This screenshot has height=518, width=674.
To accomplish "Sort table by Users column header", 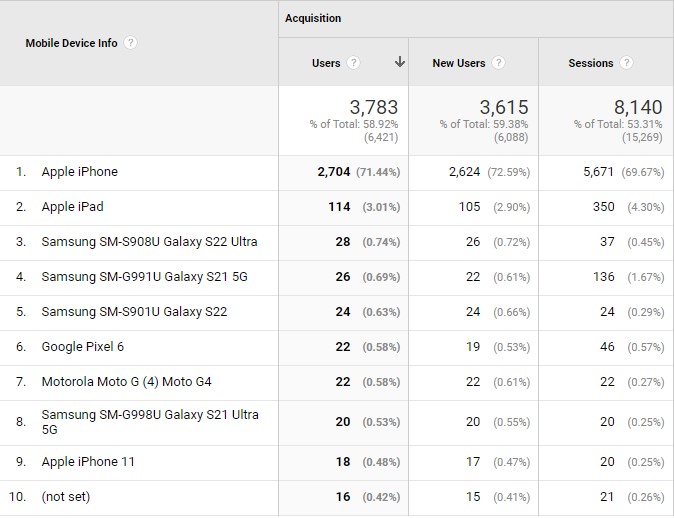I will point(326,63).
